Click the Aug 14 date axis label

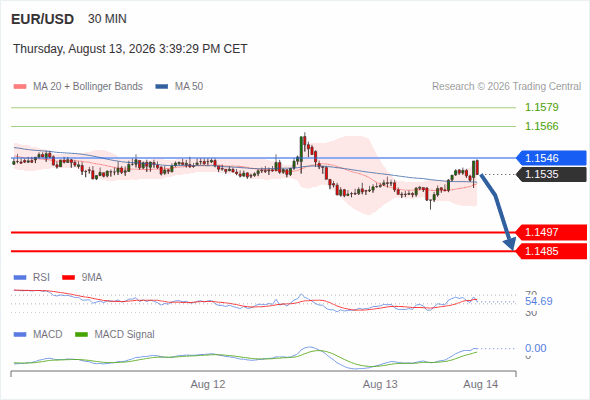click(x=481, y=385)
